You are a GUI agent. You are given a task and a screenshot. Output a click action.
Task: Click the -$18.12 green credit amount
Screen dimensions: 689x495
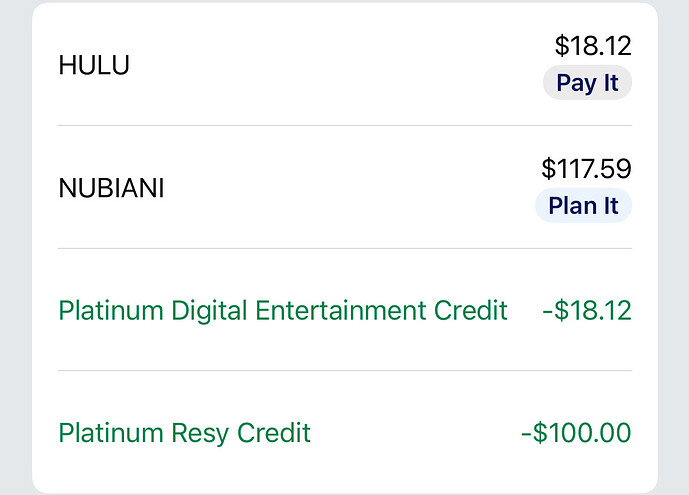(586, 310)
